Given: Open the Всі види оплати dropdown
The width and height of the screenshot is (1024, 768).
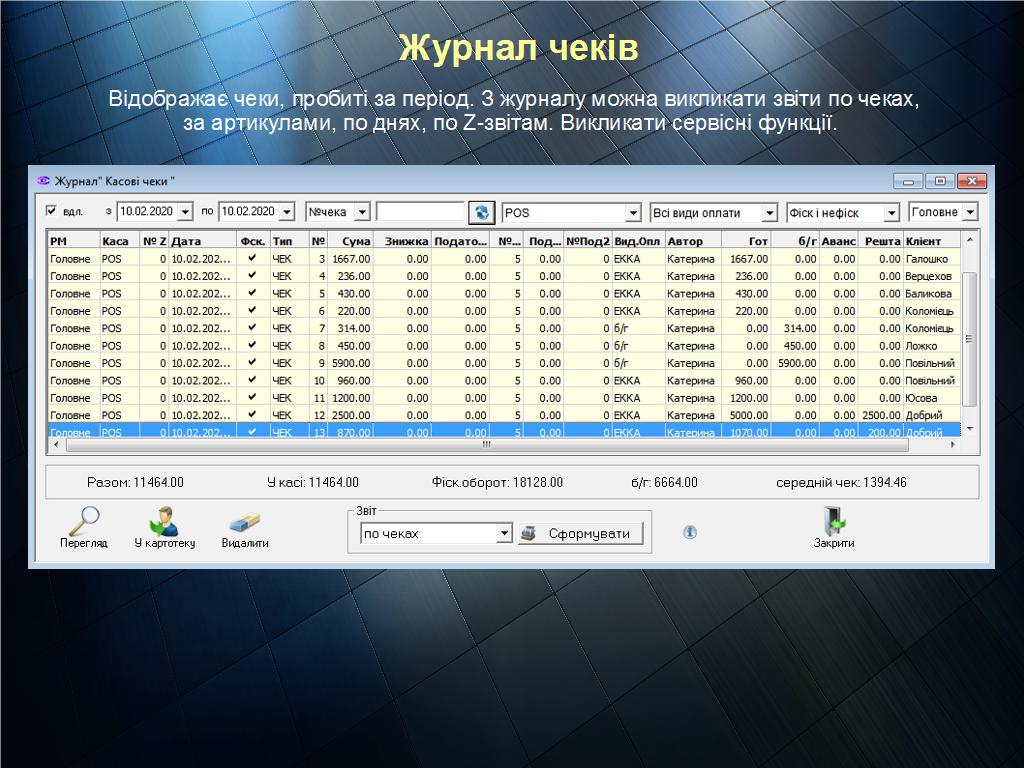Looking at the screenshot, I should (x=769, y=213).
